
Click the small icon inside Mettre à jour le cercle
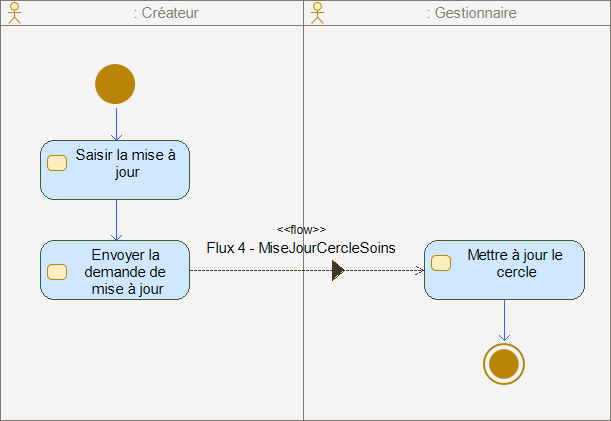click(x=441, y=263)
